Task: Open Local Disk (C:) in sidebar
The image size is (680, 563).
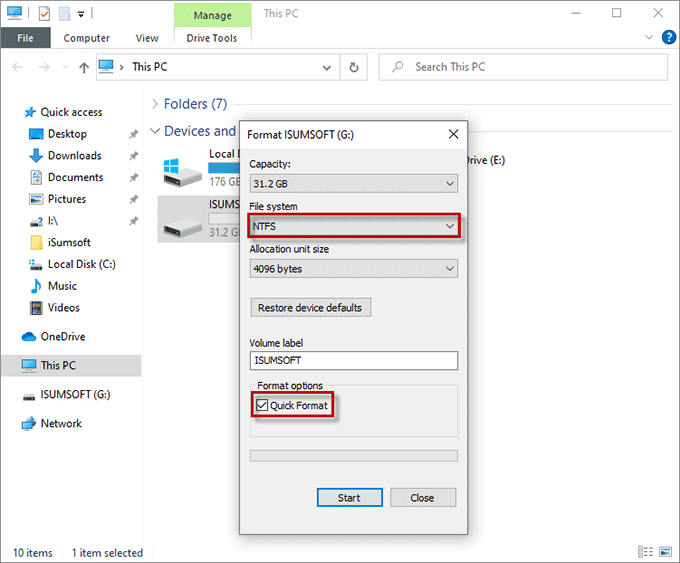Action: pyautogui.click(x=72, y=264)
